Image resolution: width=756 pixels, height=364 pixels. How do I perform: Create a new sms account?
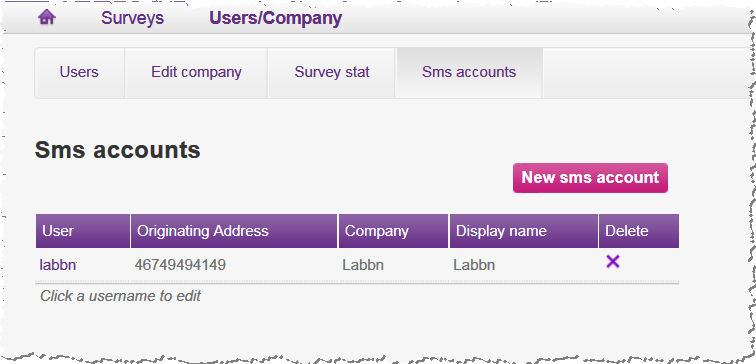(x=590, y=178)
